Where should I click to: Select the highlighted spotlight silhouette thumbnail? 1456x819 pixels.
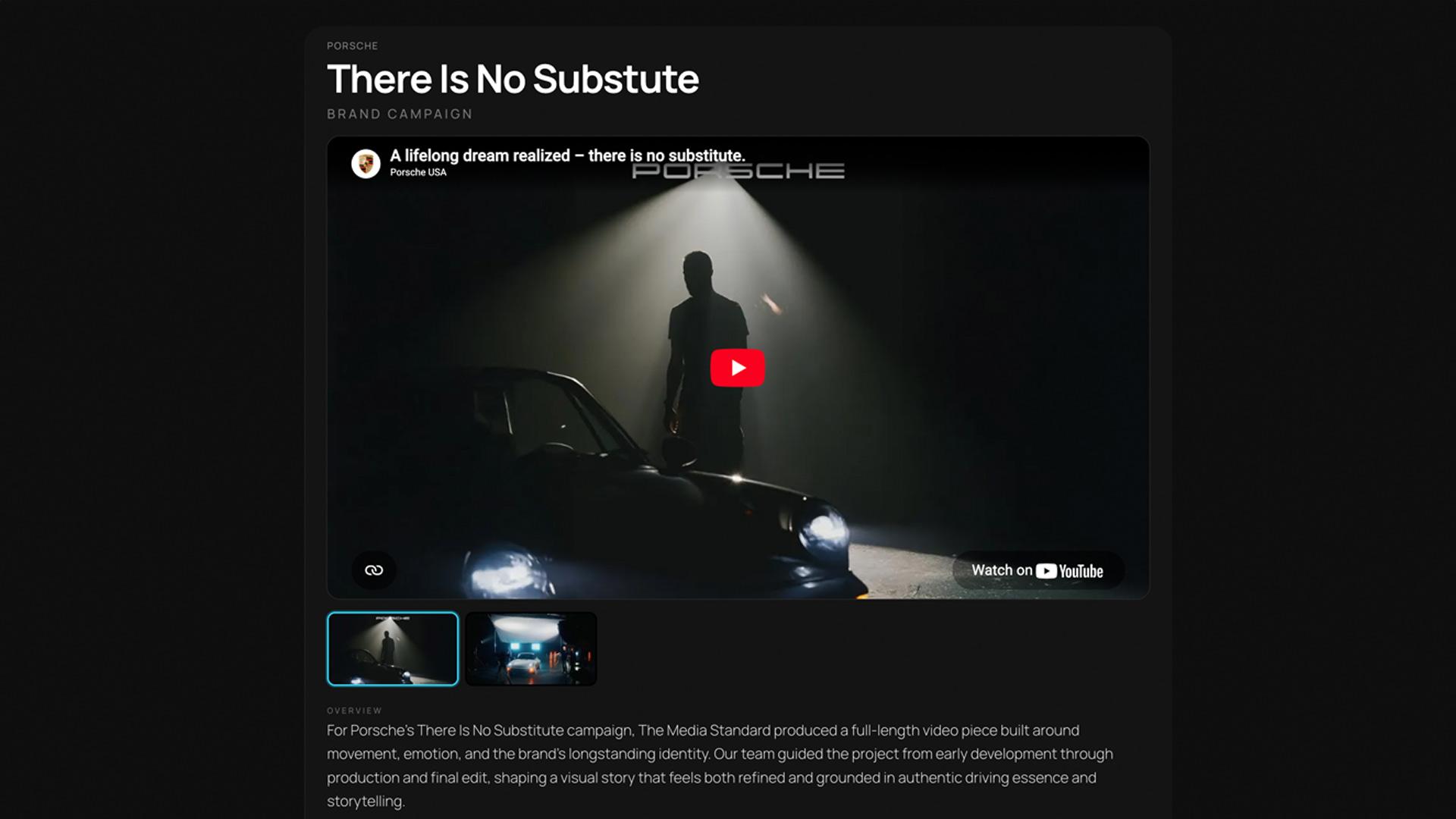click(393, 649)
